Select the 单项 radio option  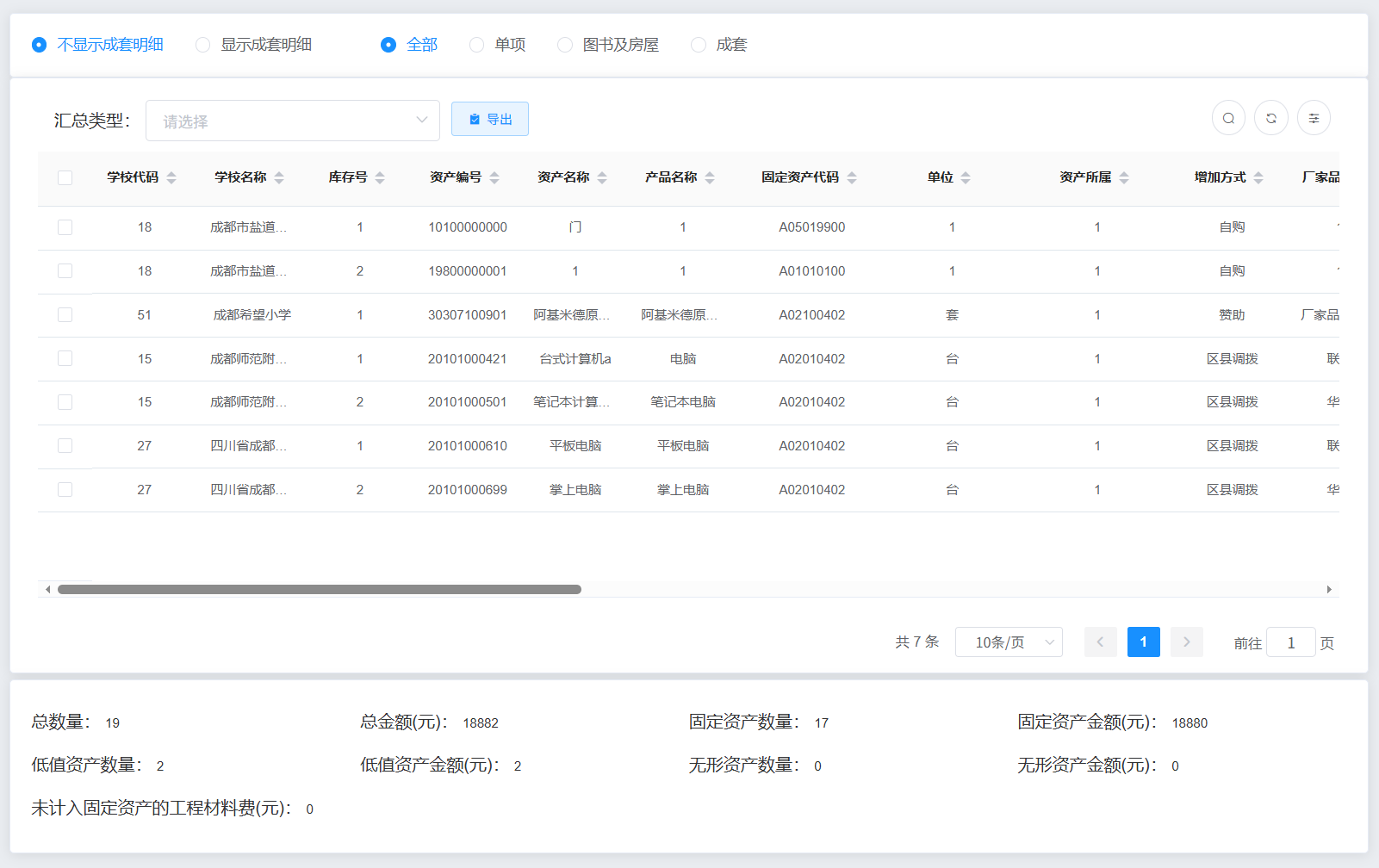(x=476, y=45)
